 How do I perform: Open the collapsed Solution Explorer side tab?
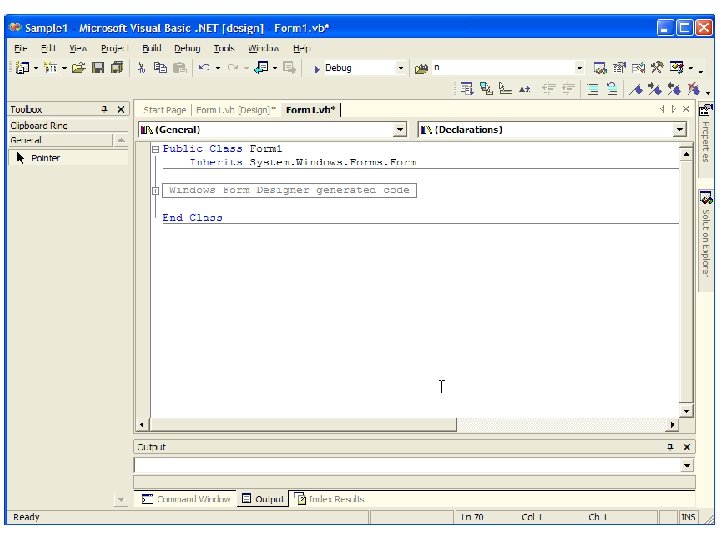pos(705,239)
